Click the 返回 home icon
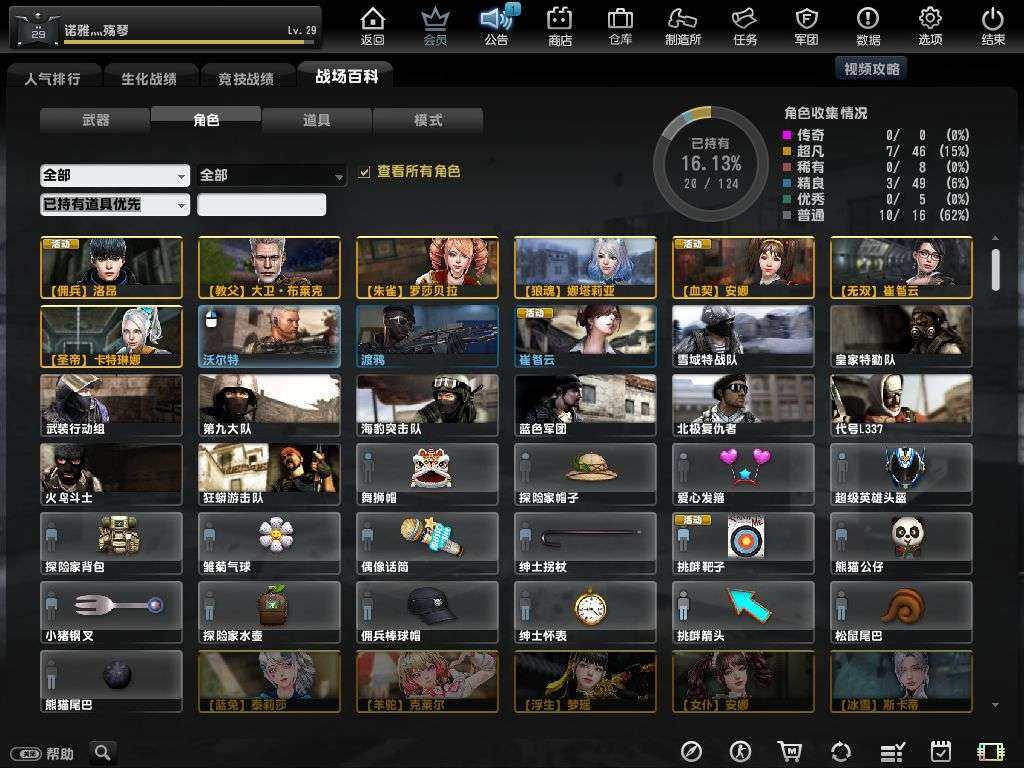The width and height of the screenshot is (1024, 768). (x=372, y=26)
